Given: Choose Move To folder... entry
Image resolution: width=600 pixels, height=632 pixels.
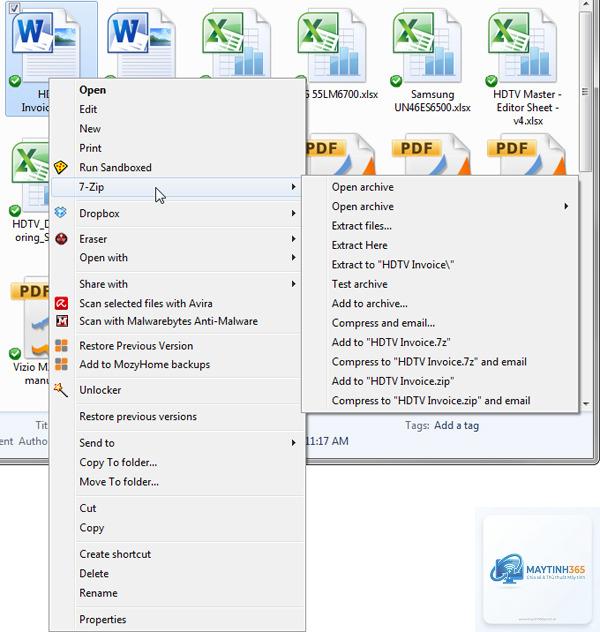Looking at the screenshot, I should pyautogui.click(x=176, y=481).
